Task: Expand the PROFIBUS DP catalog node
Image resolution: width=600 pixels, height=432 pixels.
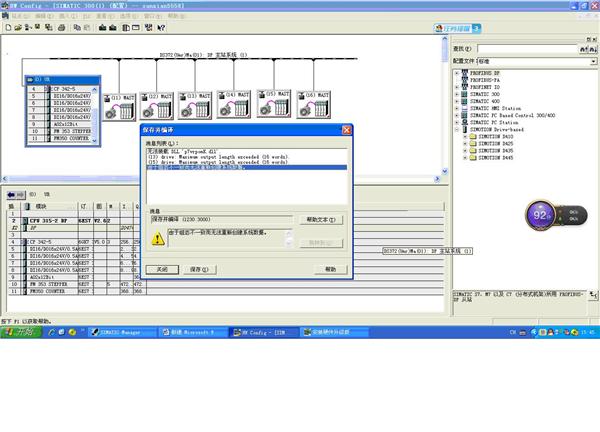Action: click(x=457, y=73)
